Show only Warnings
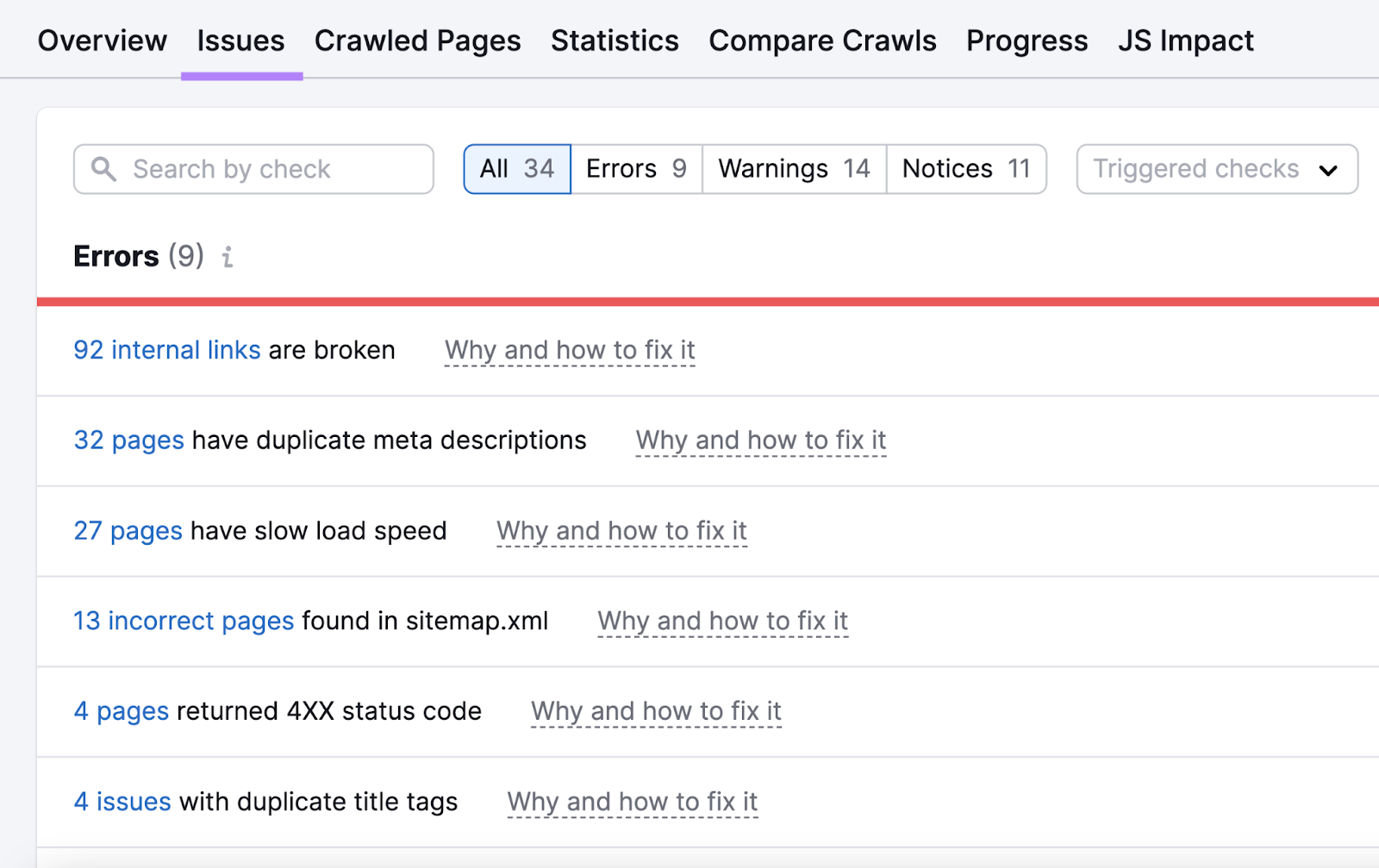The image size is (1379, 868). [792, 169]
